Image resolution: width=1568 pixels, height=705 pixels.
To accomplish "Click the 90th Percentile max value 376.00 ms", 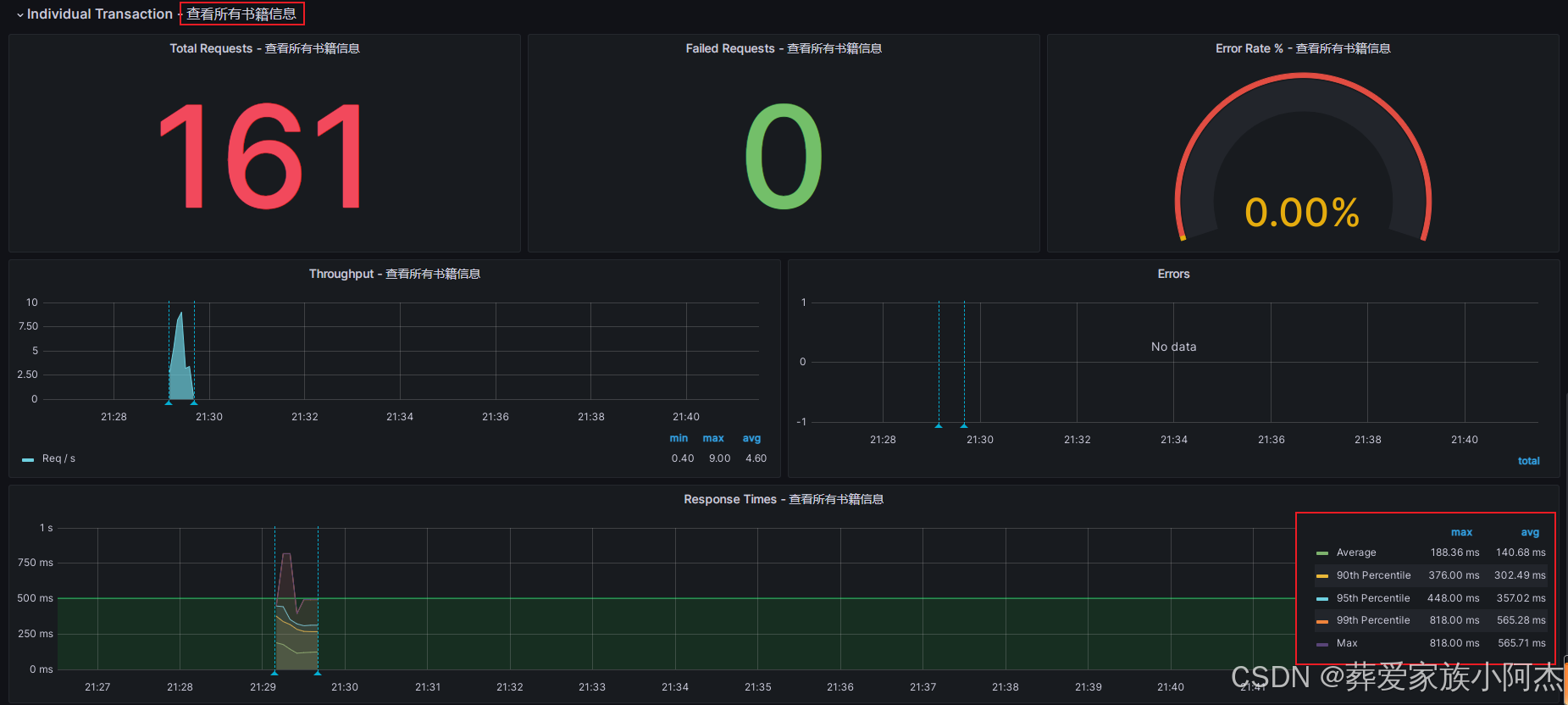I will (x=1454, y=575).
